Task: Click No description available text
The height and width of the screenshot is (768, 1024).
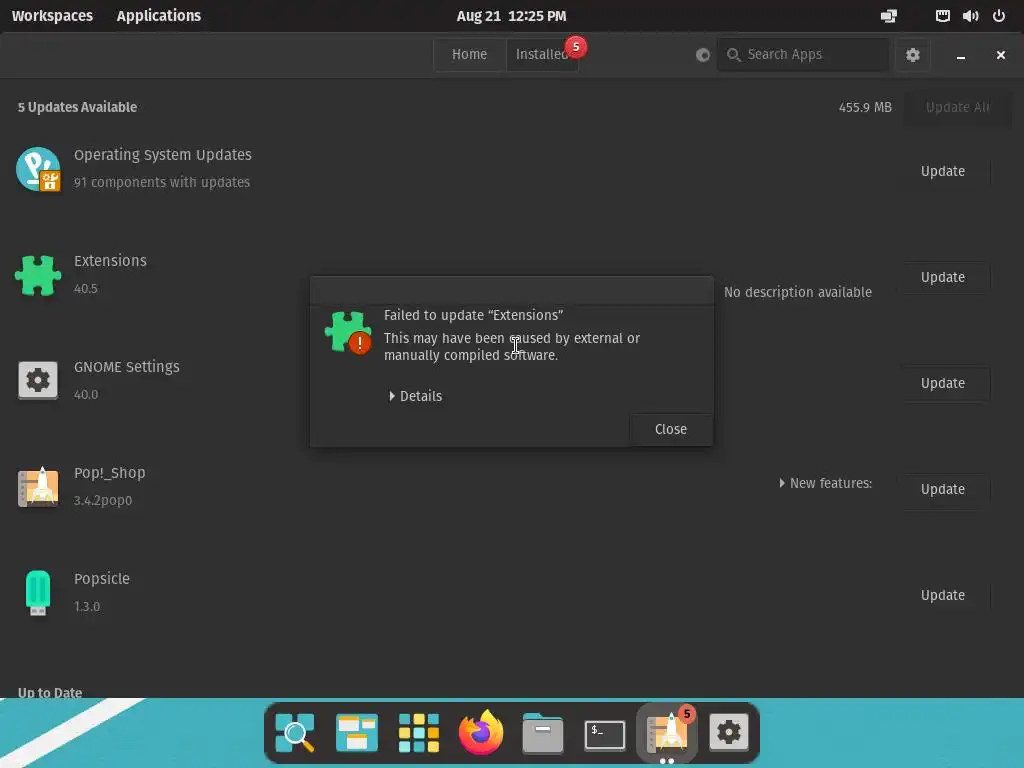Action: pos(797,292)
